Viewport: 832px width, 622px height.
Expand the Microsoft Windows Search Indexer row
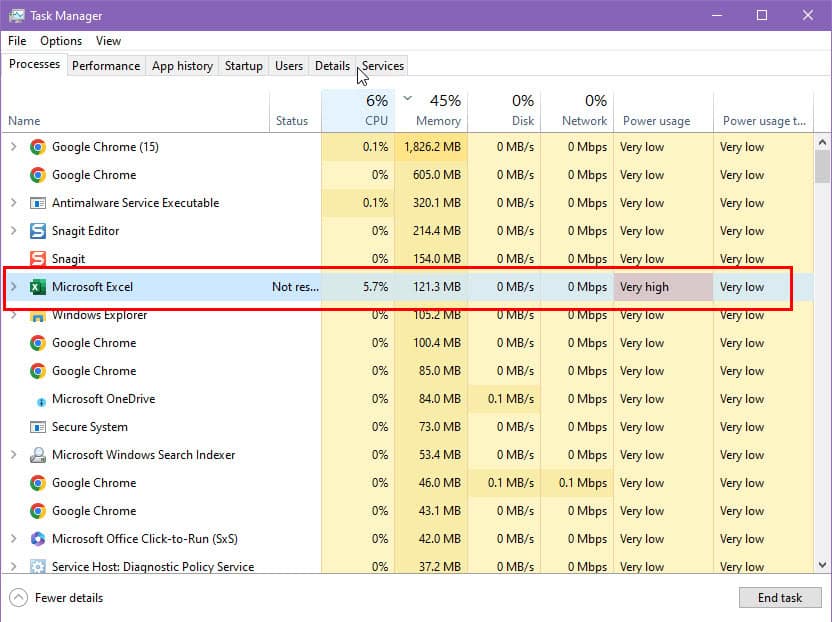click(14, 454)
